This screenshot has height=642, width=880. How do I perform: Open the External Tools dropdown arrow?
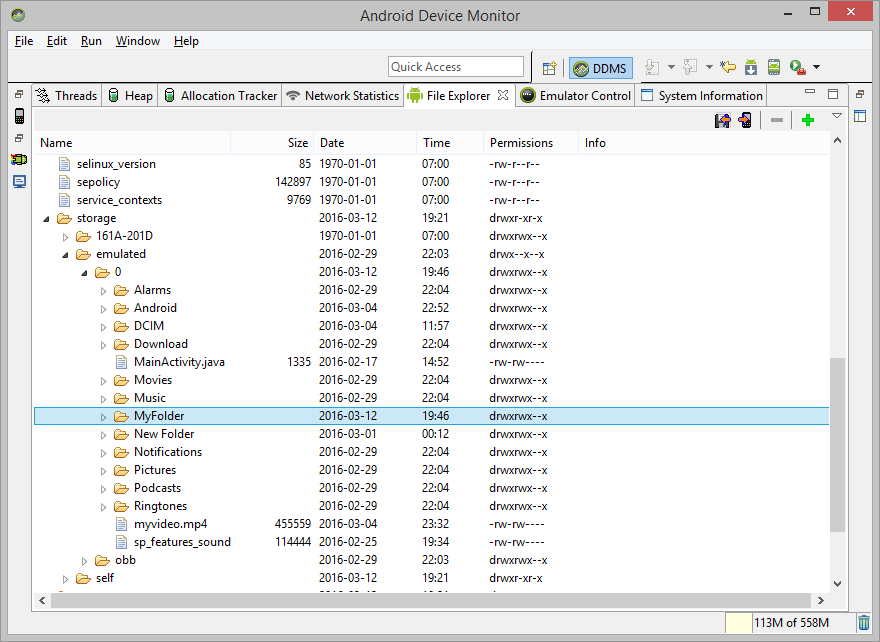(817, 67)
